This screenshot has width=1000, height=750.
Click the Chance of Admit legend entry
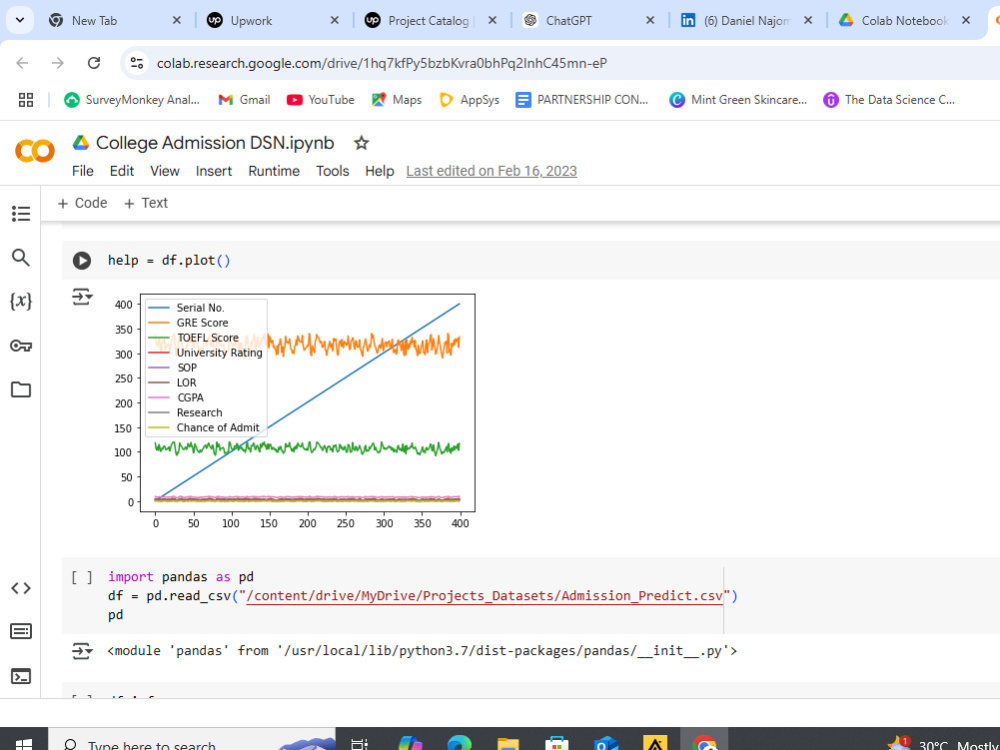click(x=217, y=427)
